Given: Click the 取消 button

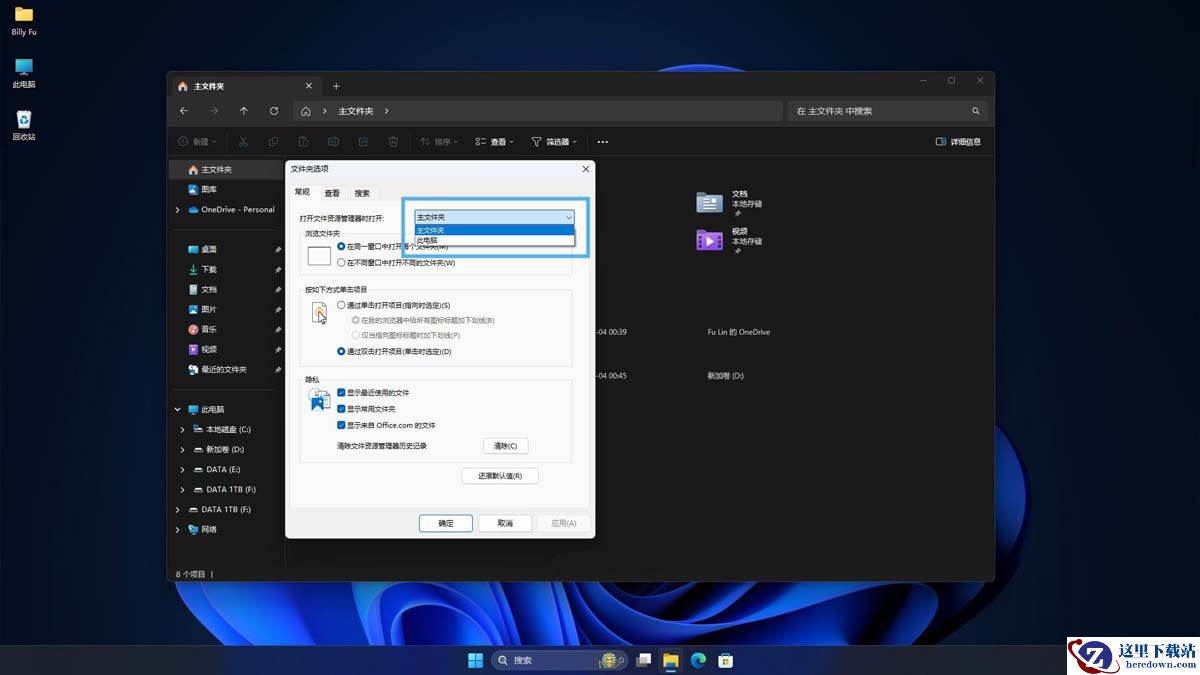Looking at the screenshot, I should pos(505,523).
